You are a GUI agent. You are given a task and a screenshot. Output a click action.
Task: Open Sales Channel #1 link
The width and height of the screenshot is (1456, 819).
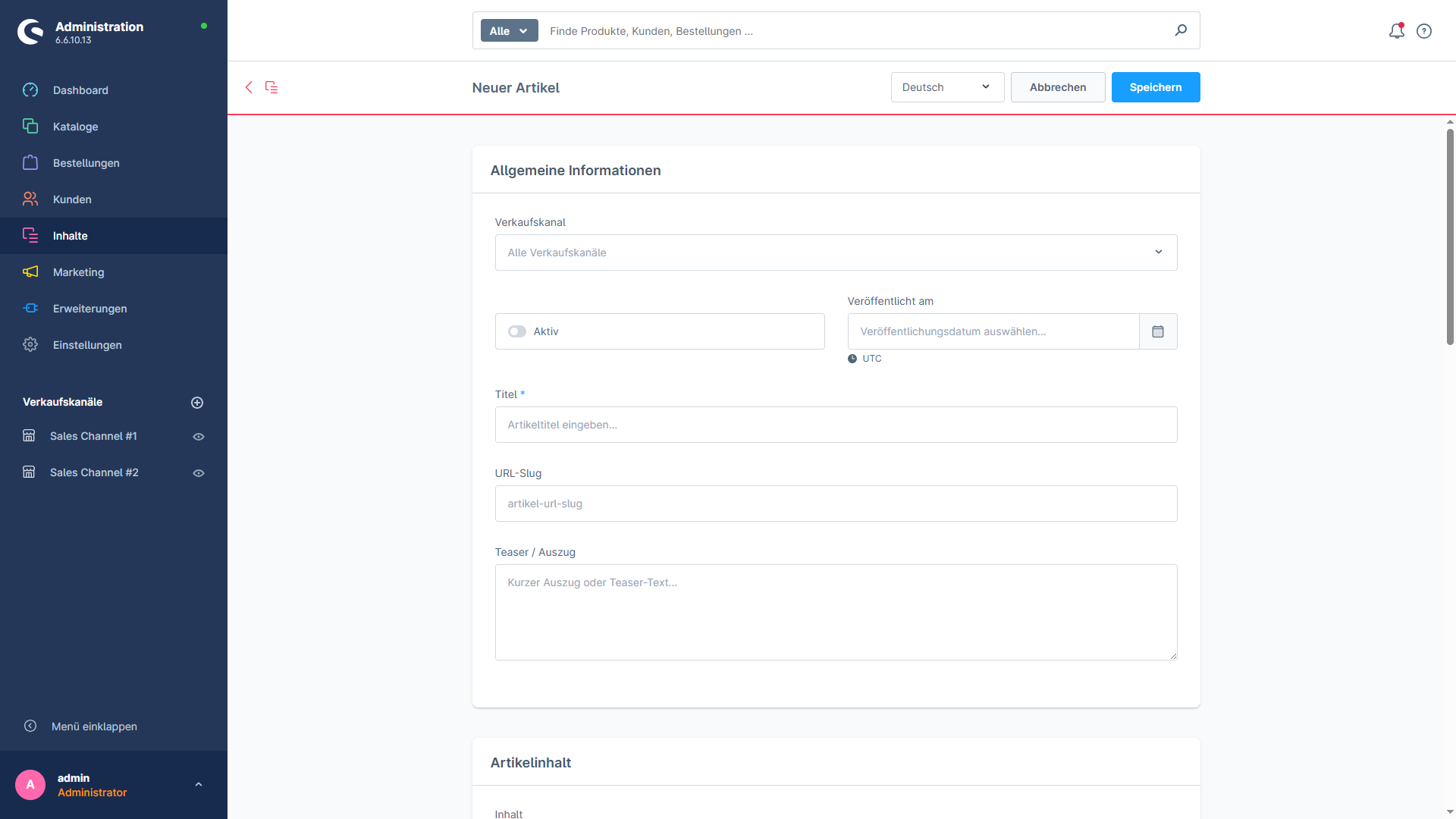[x=93, y=436]
